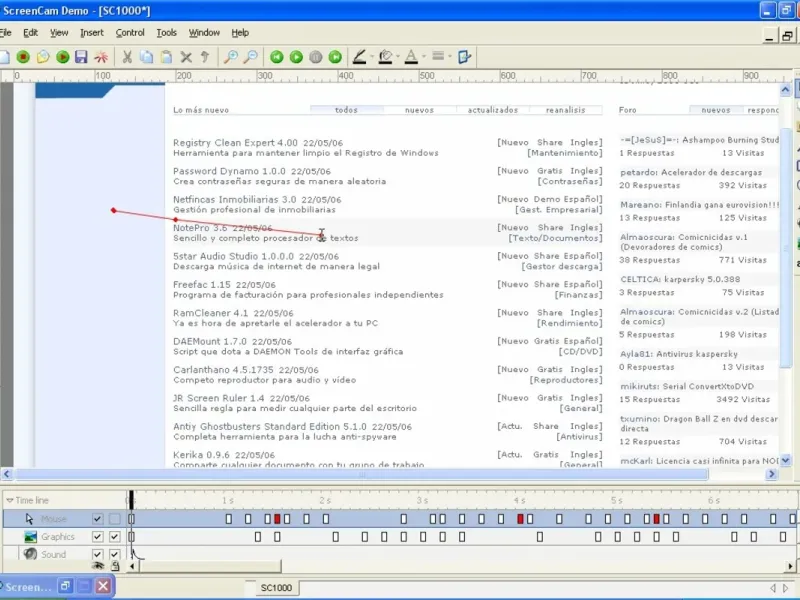
Task: Click the red Record button in toolbar
Action: 23,57
